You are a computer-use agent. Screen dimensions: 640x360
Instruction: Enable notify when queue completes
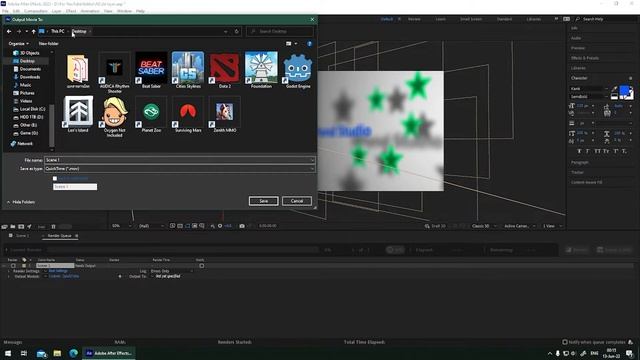pos(565,342)
